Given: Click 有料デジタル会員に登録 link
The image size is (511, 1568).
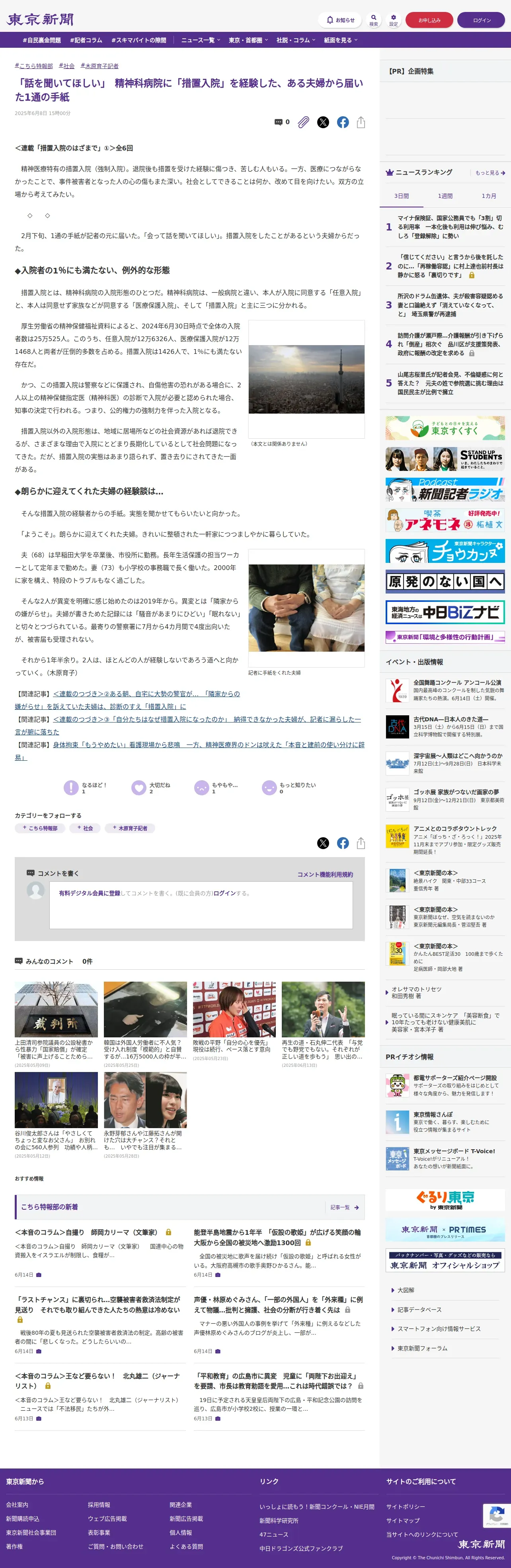Looking at the screenshot, I should pos(90,893).
